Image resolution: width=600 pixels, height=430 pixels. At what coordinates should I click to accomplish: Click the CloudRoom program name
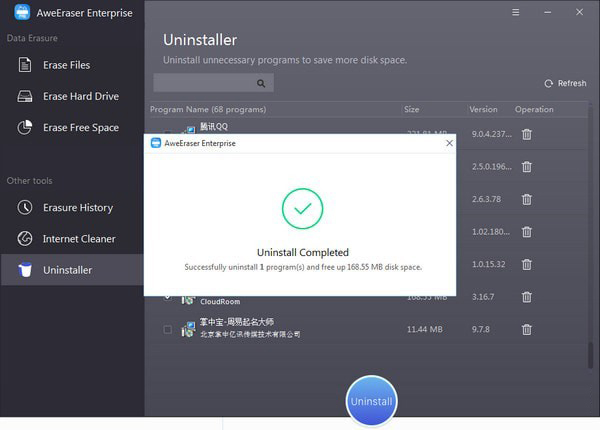coord(220,301)
